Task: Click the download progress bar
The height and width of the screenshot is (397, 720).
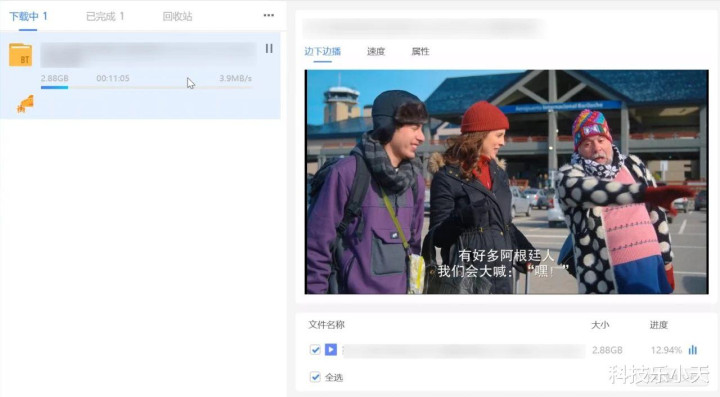Action: click(x=146, y=87)
